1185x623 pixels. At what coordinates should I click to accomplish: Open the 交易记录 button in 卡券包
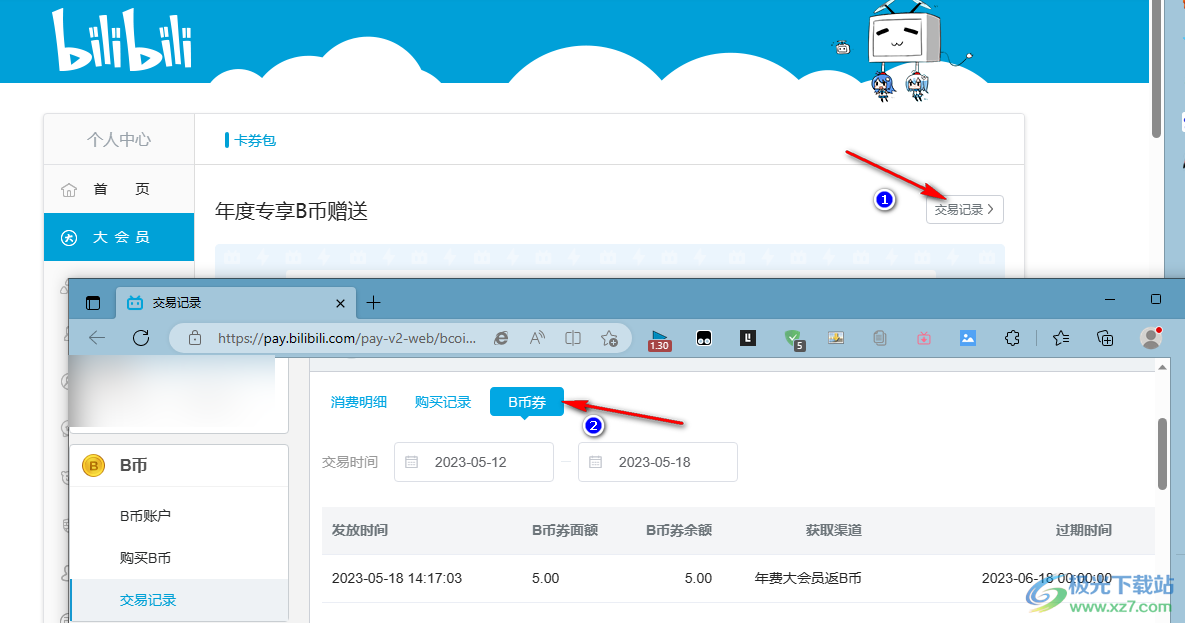pos(964,209)
